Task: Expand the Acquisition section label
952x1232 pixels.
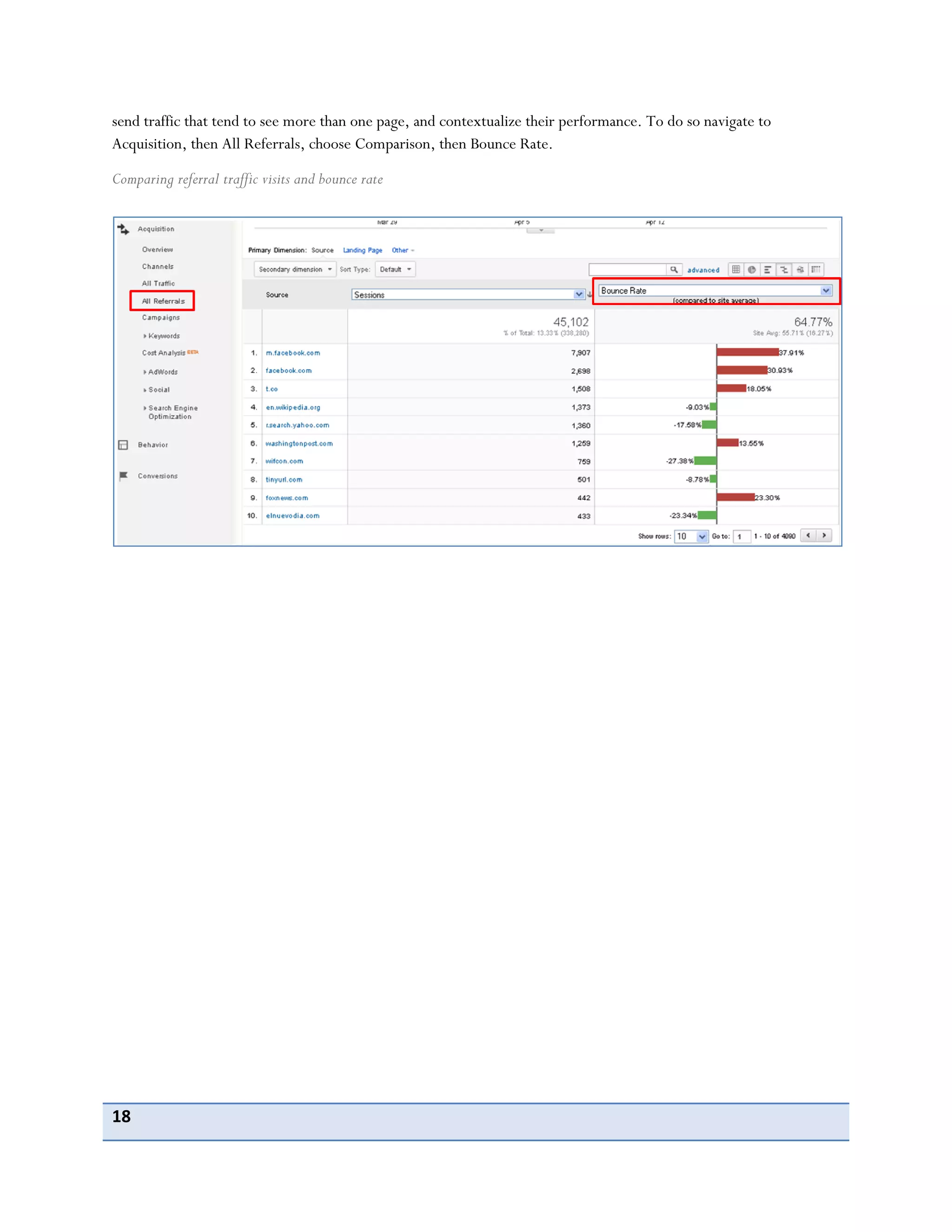Action: pyautogui.click(x=156, y=229)
